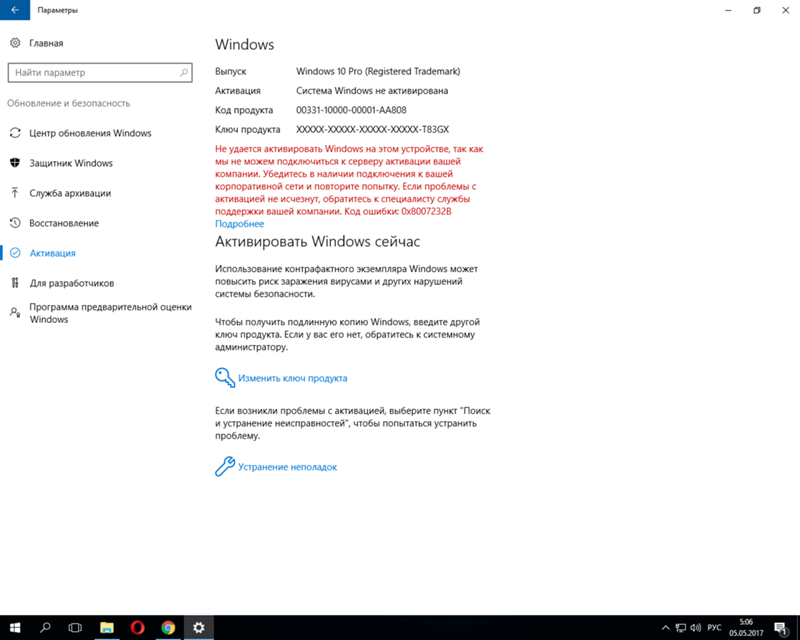Click the Восстановление history icon
800x640 pixels.
[x=15, y=223]
